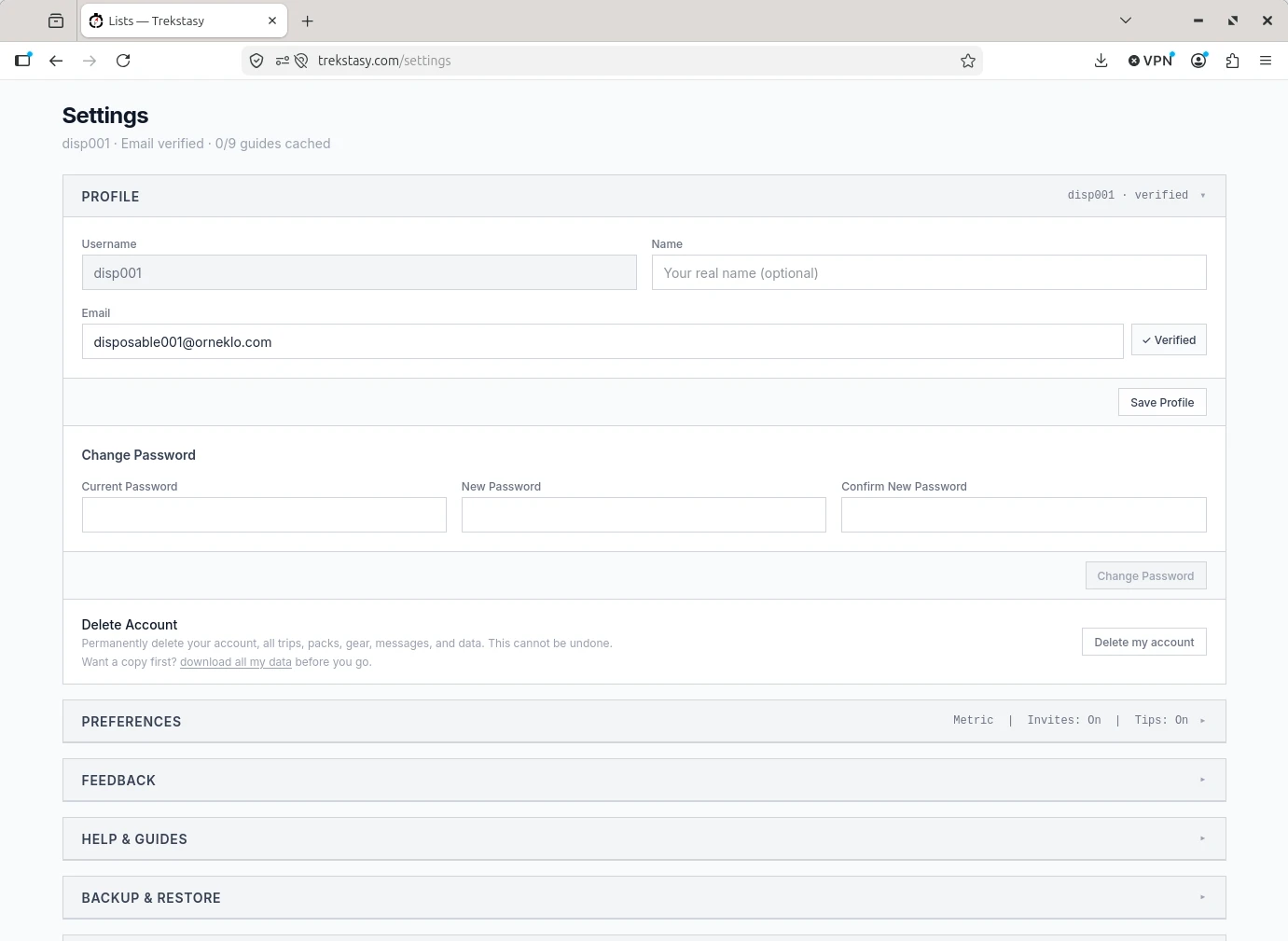Click the Delete my account button
Image resolution: width=1288 pixels, height=941 pixels.
pos(1144,642)
